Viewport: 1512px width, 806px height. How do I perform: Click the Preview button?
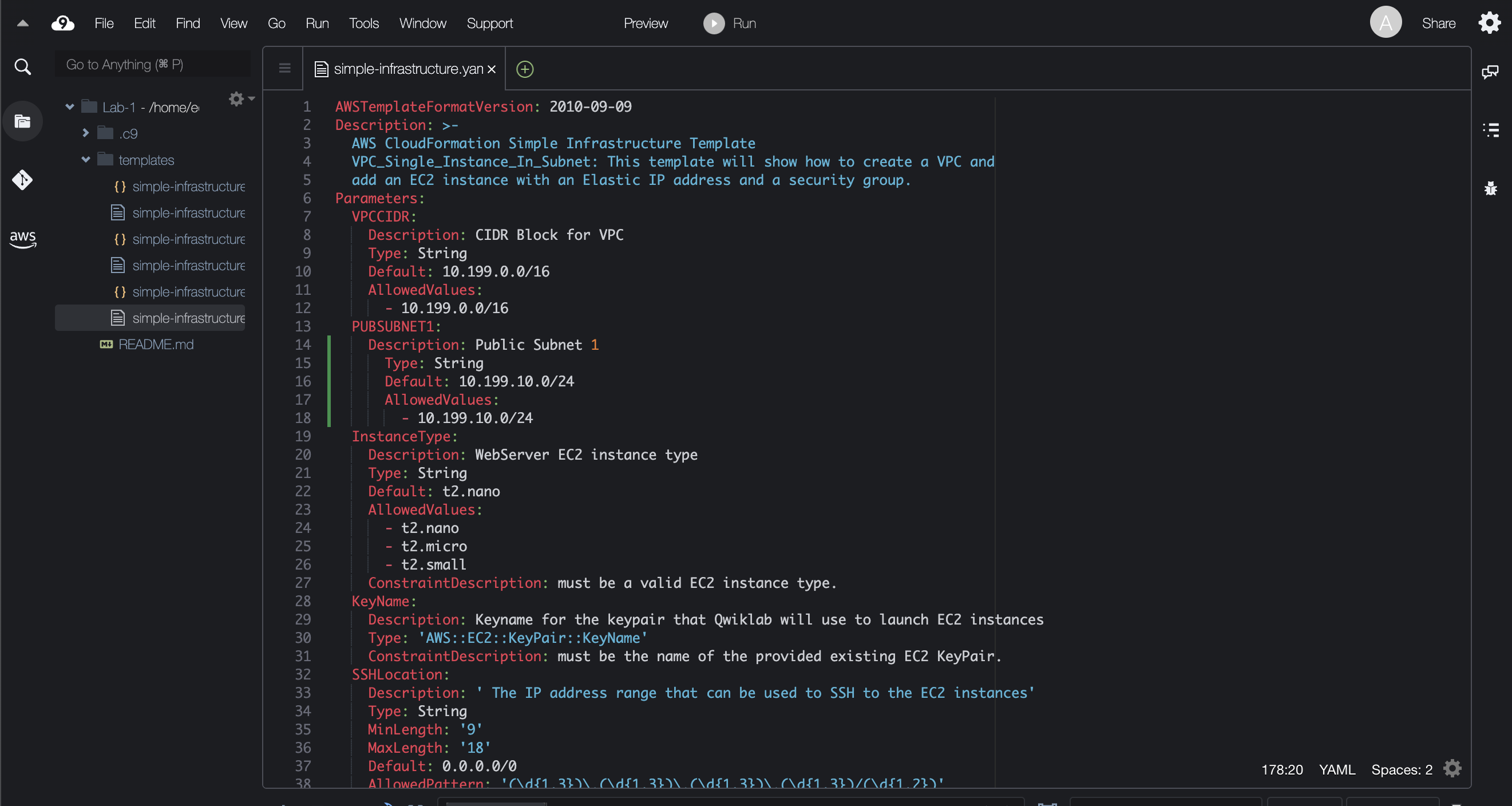(646, 23)
